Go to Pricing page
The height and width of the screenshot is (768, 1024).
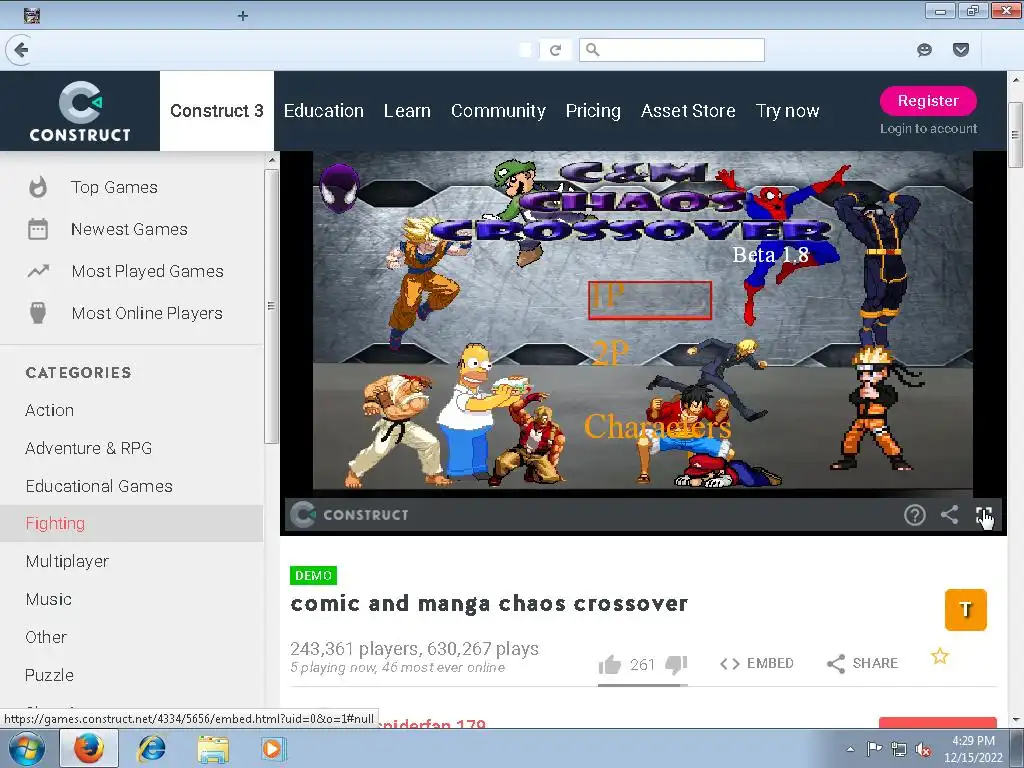[x=593, y=111]
